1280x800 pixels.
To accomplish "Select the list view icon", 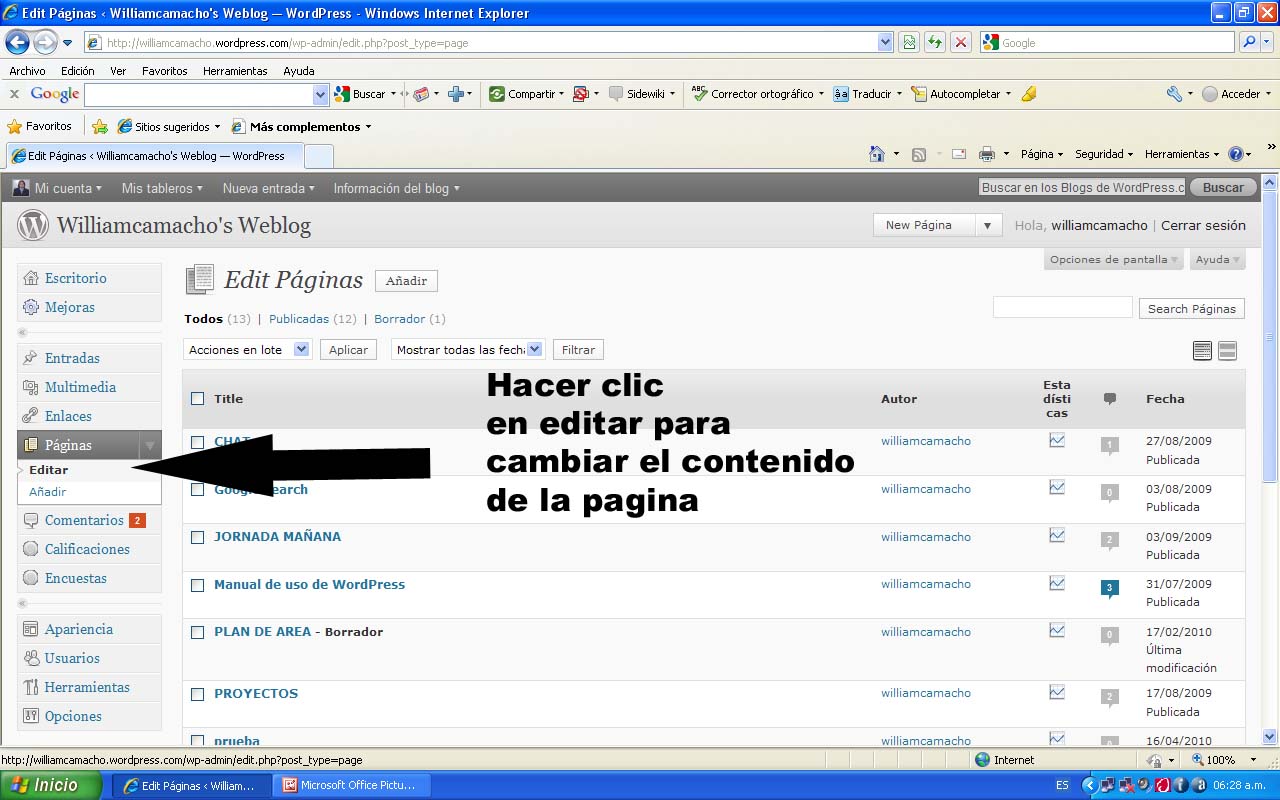I will click(1202, 350).
